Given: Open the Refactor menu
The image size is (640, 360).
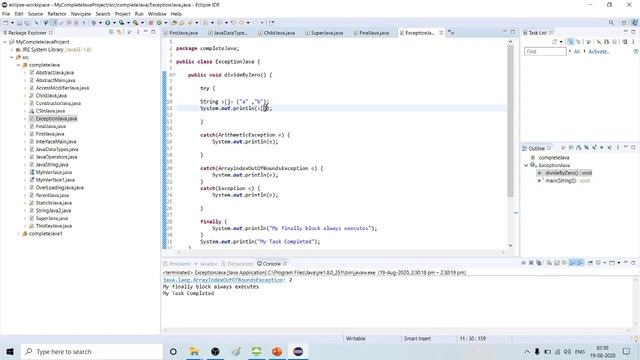Looking at the screenshot, I should [57, 14].
